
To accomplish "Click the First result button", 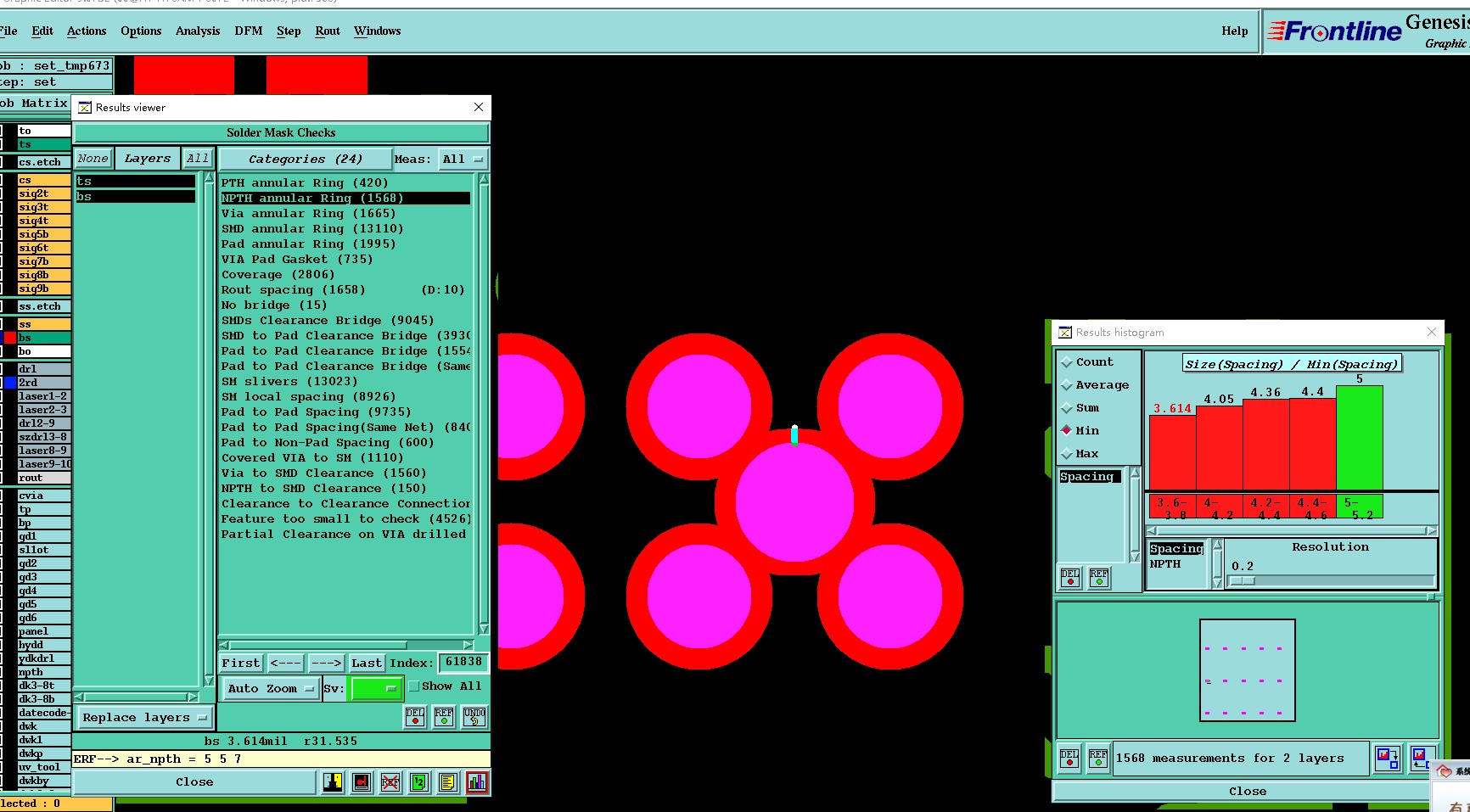I will tap(241, 664).
